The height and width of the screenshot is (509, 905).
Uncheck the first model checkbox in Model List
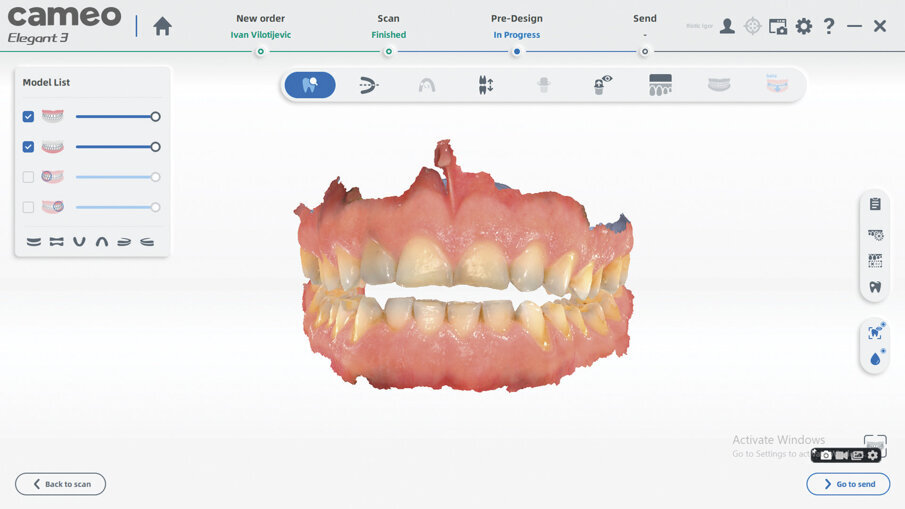[x=28, y=117]
